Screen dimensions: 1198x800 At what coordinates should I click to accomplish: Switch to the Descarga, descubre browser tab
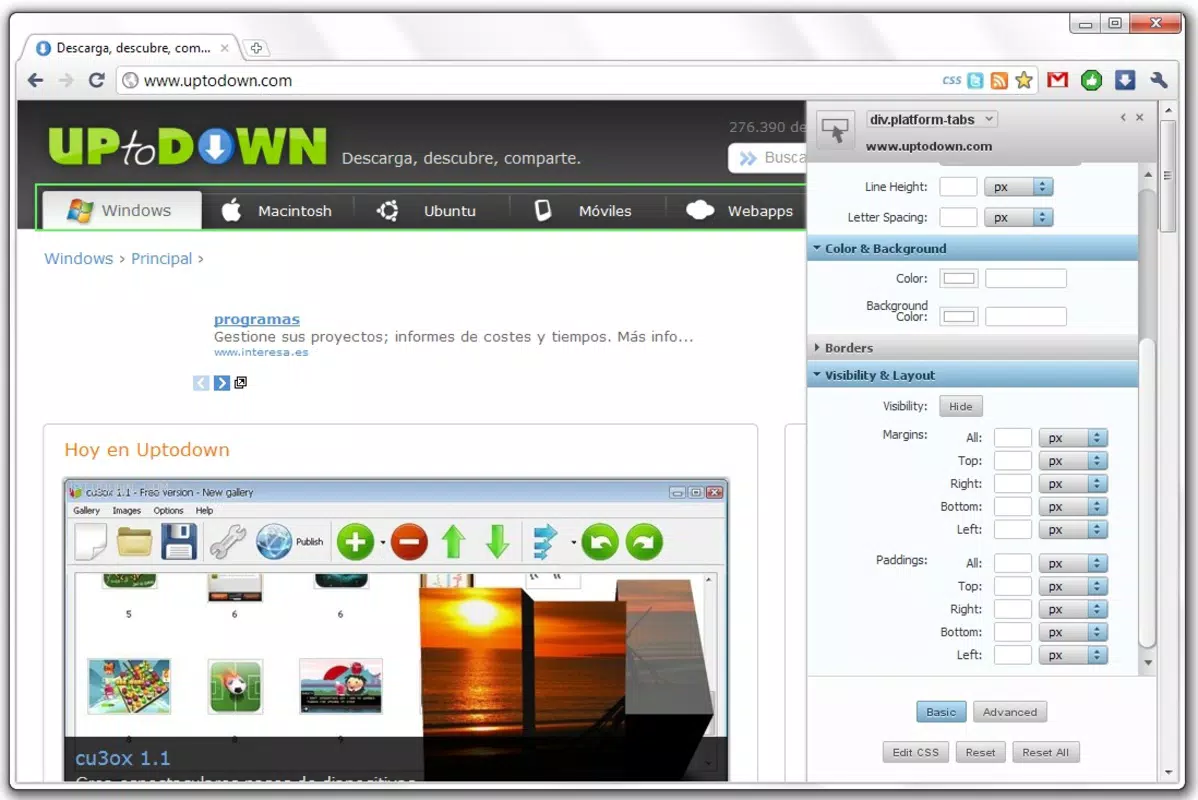130,47
